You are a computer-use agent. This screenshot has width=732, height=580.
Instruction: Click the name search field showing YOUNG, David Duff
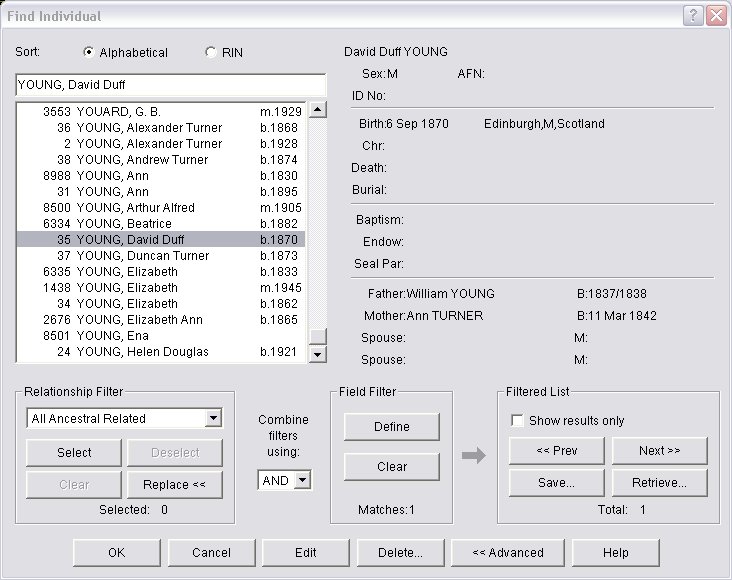[x=170, y=85]
